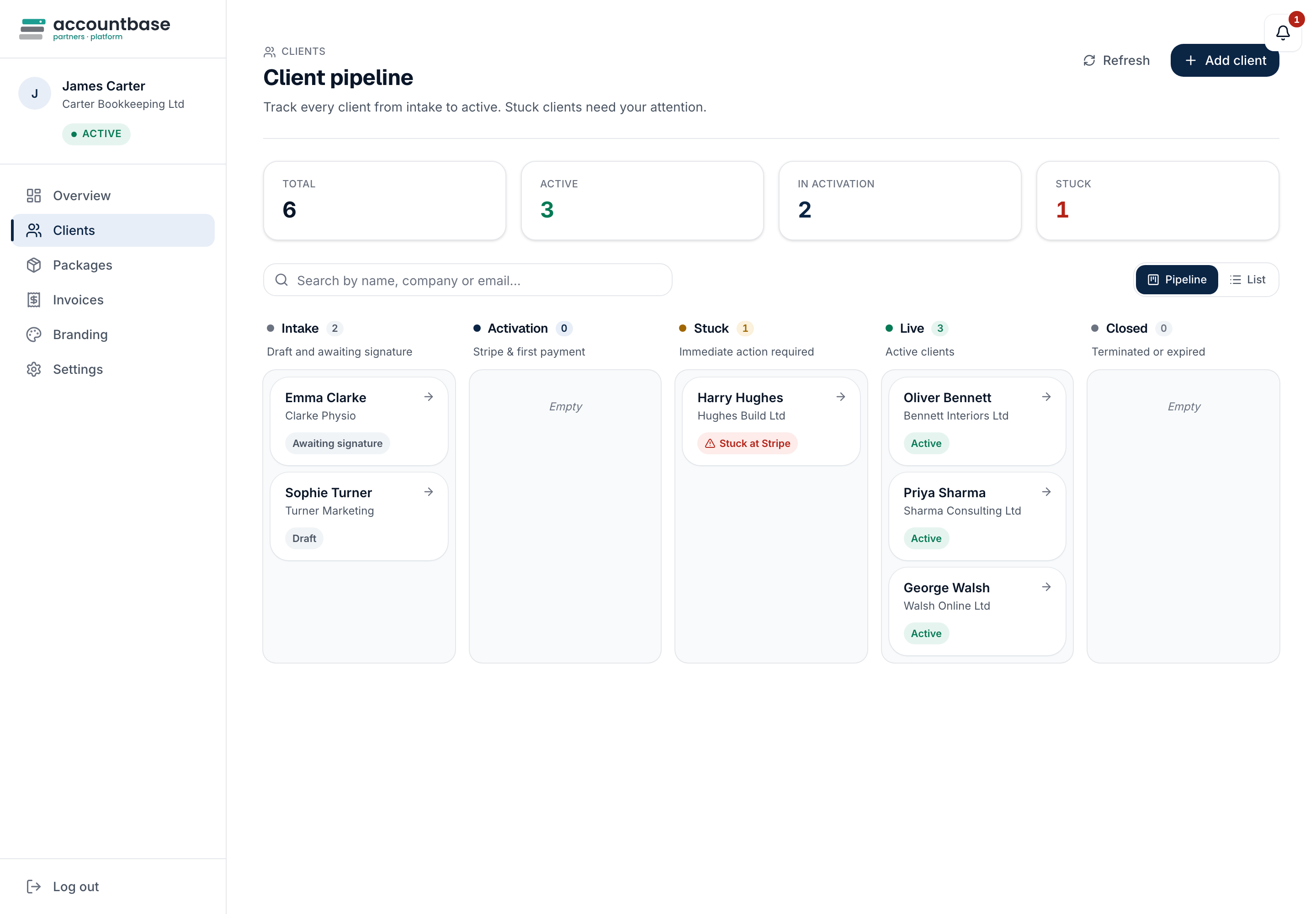This screenshot has width=1316, height=914.
Task: Click 'Bennett Interiors Ltd' text
Action: click(x=956, y=416)
